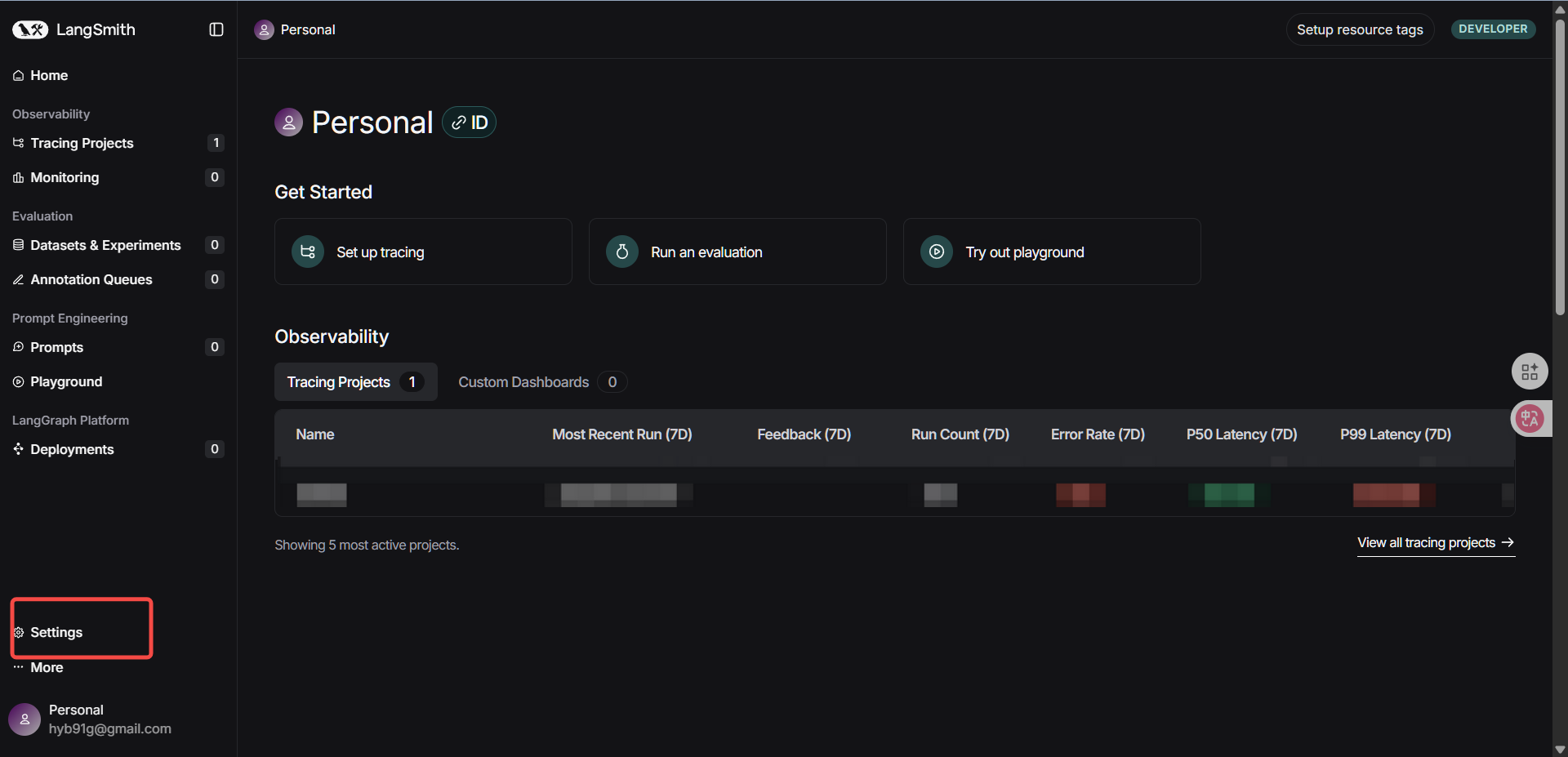Viewport: 1568px width, 757px height.
Task: Click the three-dots More icon
Action: click(x=18, y=667)
